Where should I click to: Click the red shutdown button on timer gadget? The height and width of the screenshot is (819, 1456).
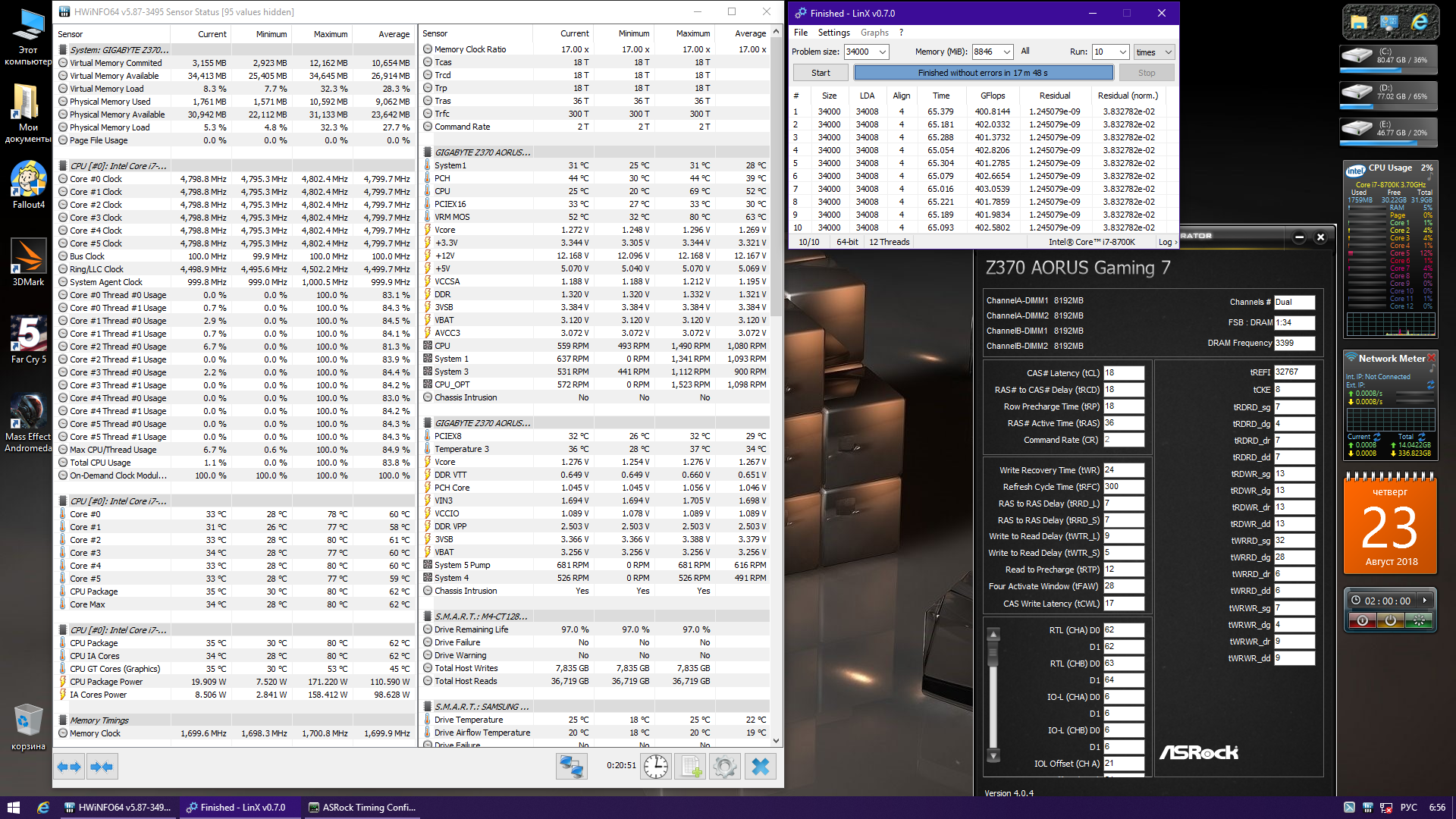[1362, 621]
